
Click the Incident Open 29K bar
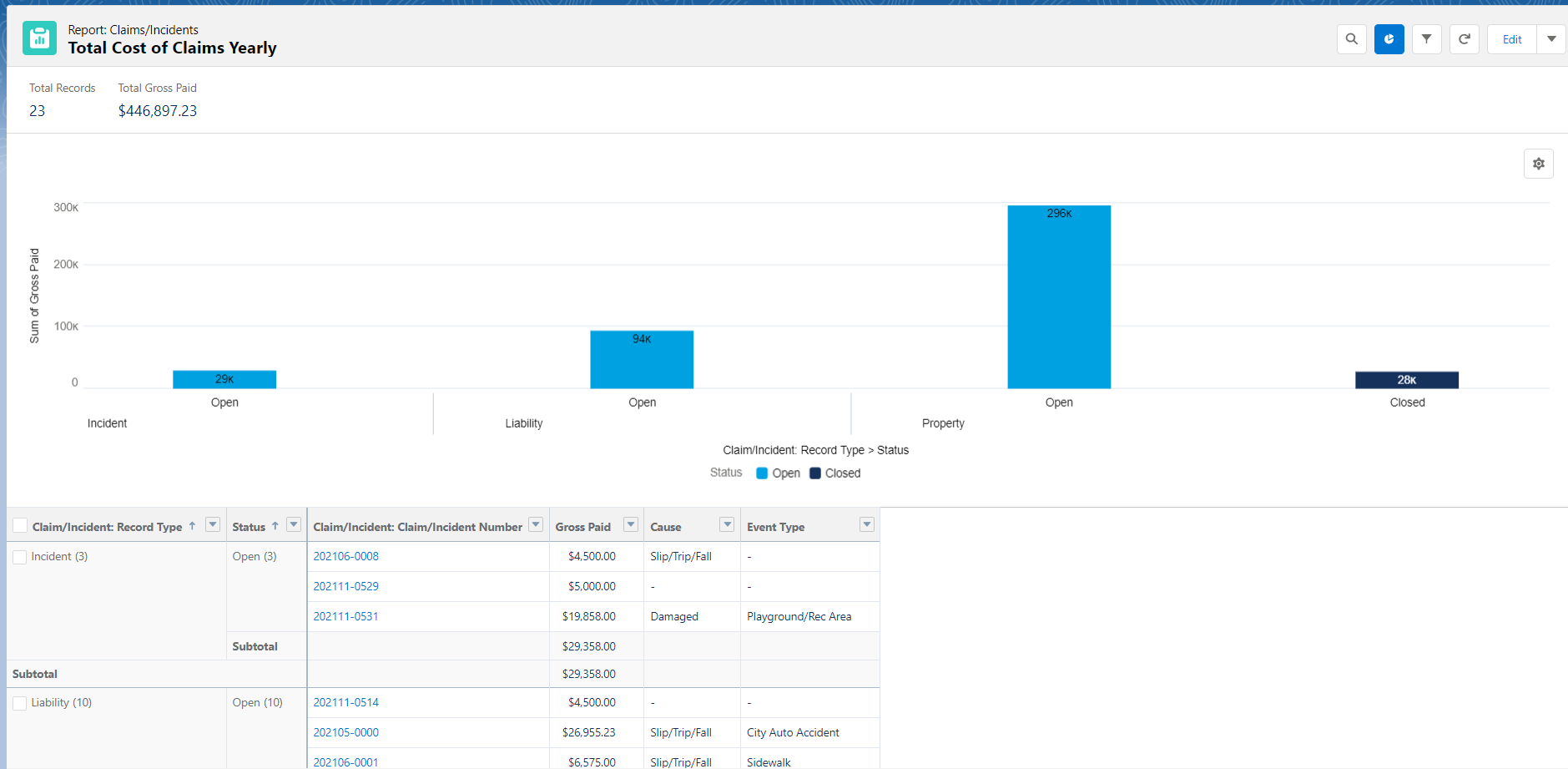click(x=224, y=379)
